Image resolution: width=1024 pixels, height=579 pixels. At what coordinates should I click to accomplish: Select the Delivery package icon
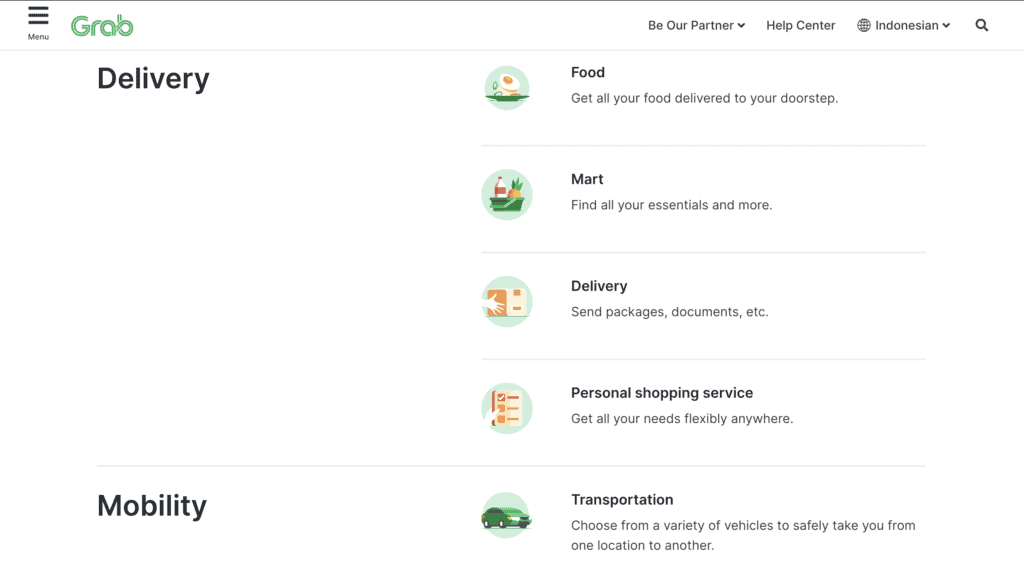tap(507, 302)
